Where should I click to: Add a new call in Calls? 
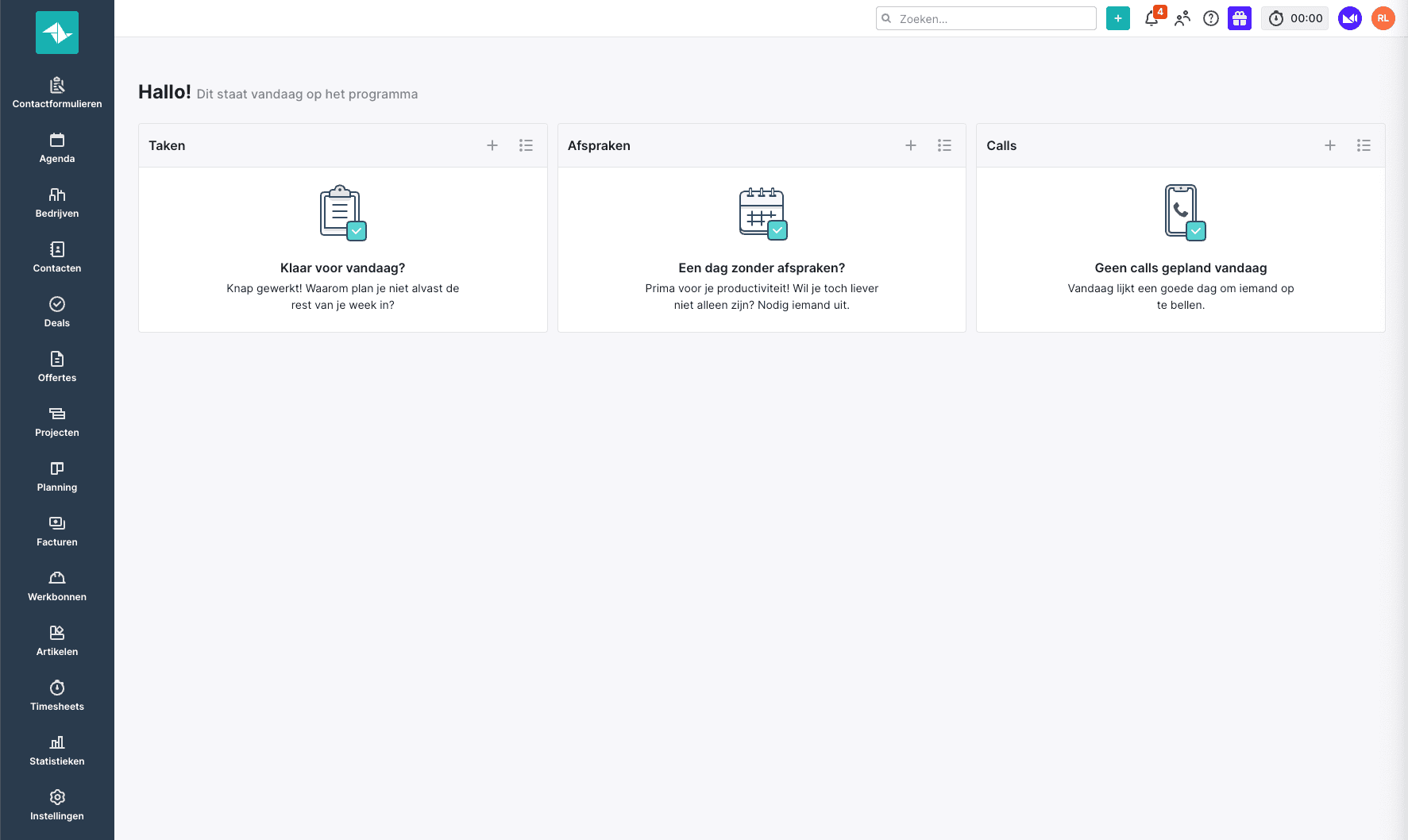[1330, 145]
